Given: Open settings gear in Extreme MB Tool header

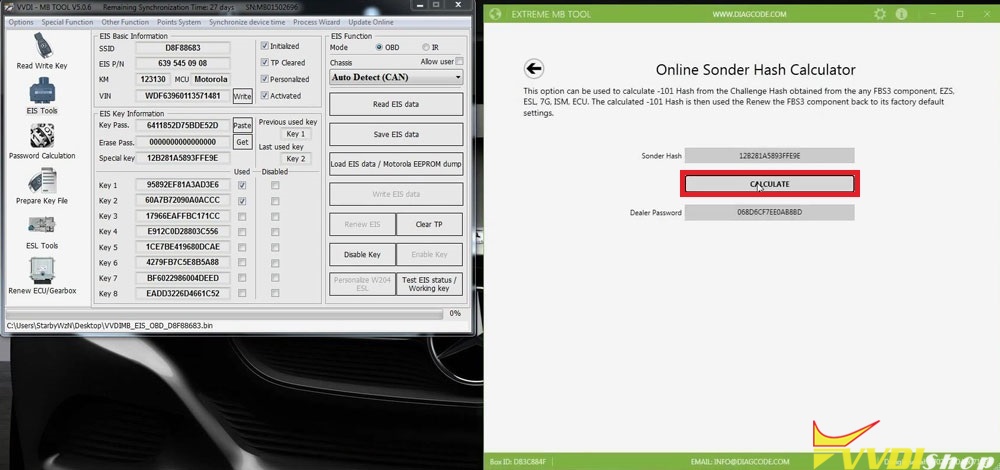Looking at the screenshot, I should pyautogui.click(x=879, y=13).
